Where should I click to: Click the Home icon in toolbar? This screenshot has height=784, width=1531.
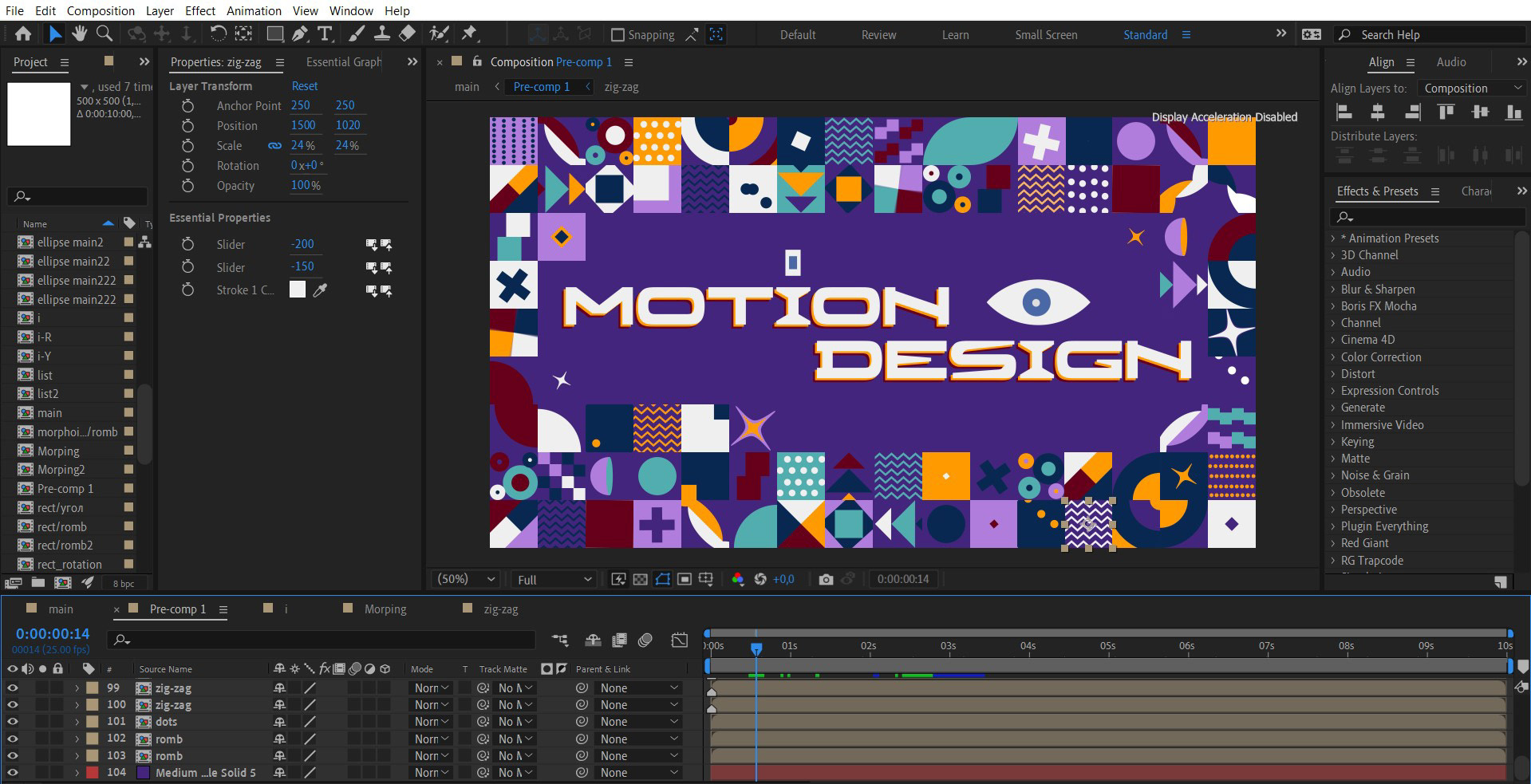(x=23, y=33)
